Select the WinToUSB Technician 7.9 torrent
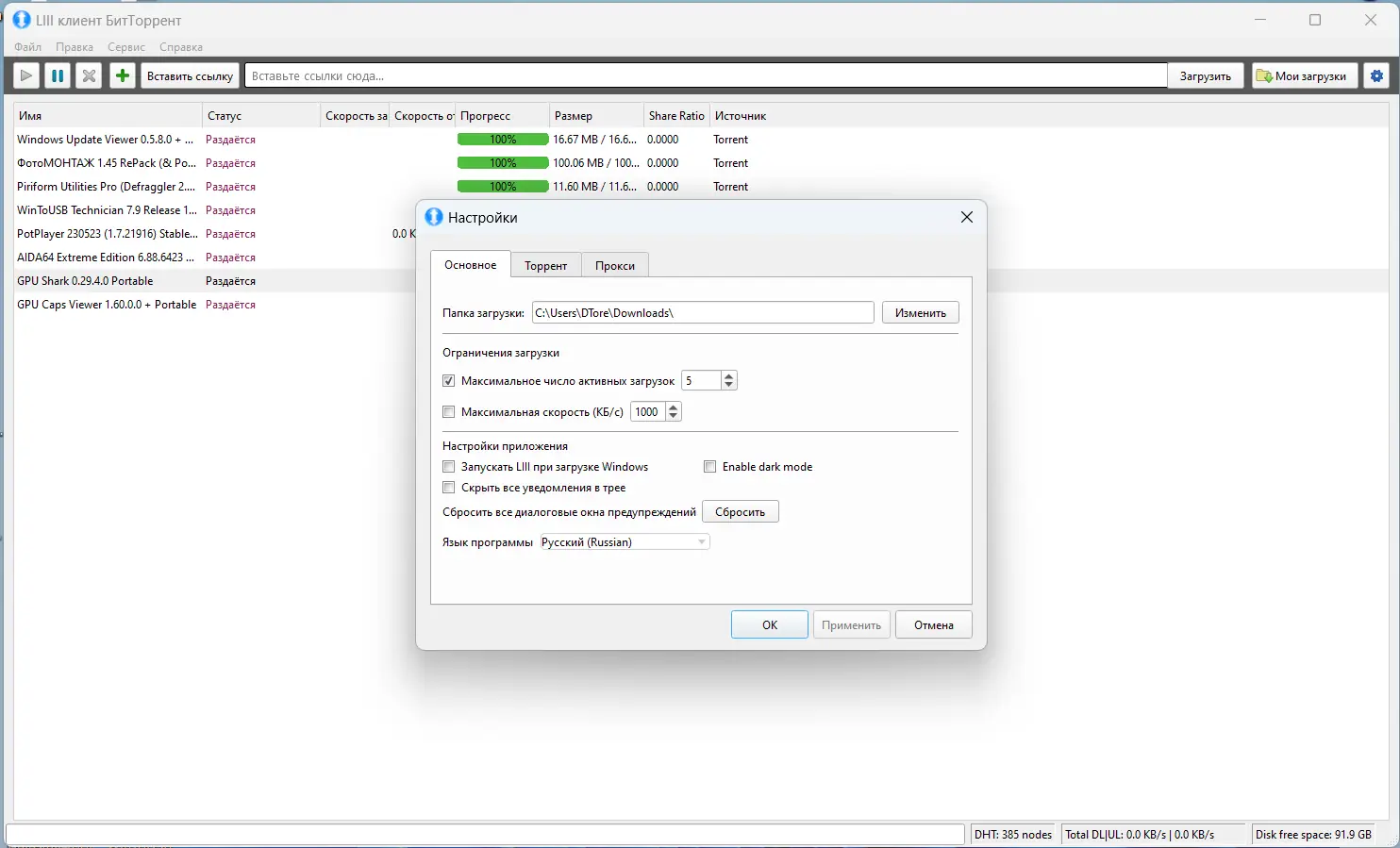 tap(108, 210)
